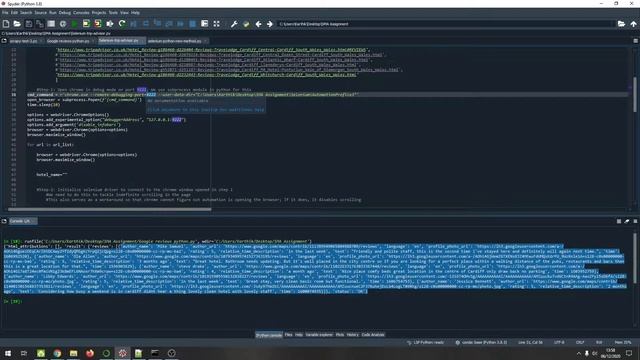The height and width of the screenshot is (360, 640).
Task: Open the Source menu
Action: [x=40, y=13]
